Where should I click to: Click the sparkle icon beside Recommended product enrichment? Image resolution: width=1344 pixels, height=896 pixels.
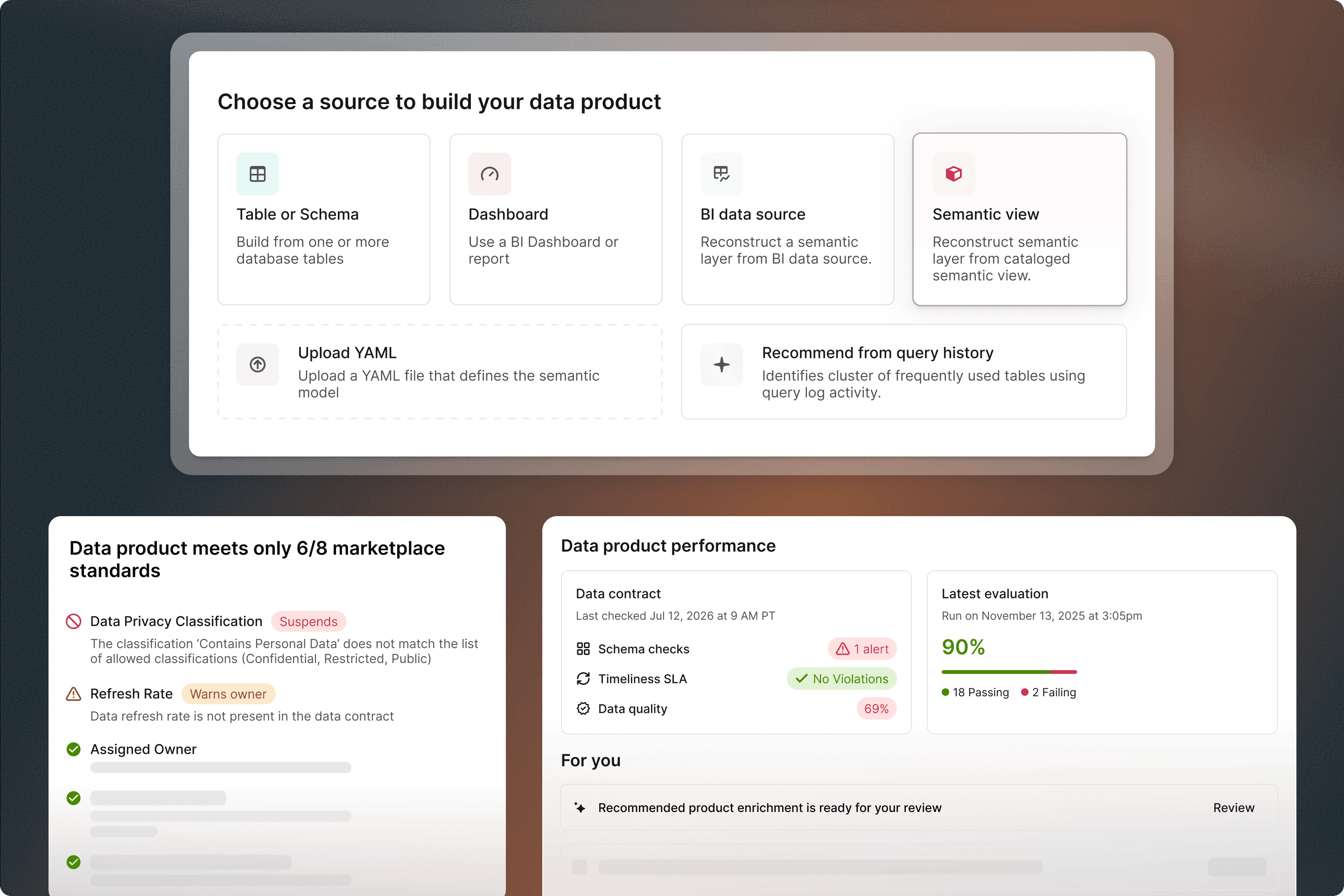coord(580,807)
